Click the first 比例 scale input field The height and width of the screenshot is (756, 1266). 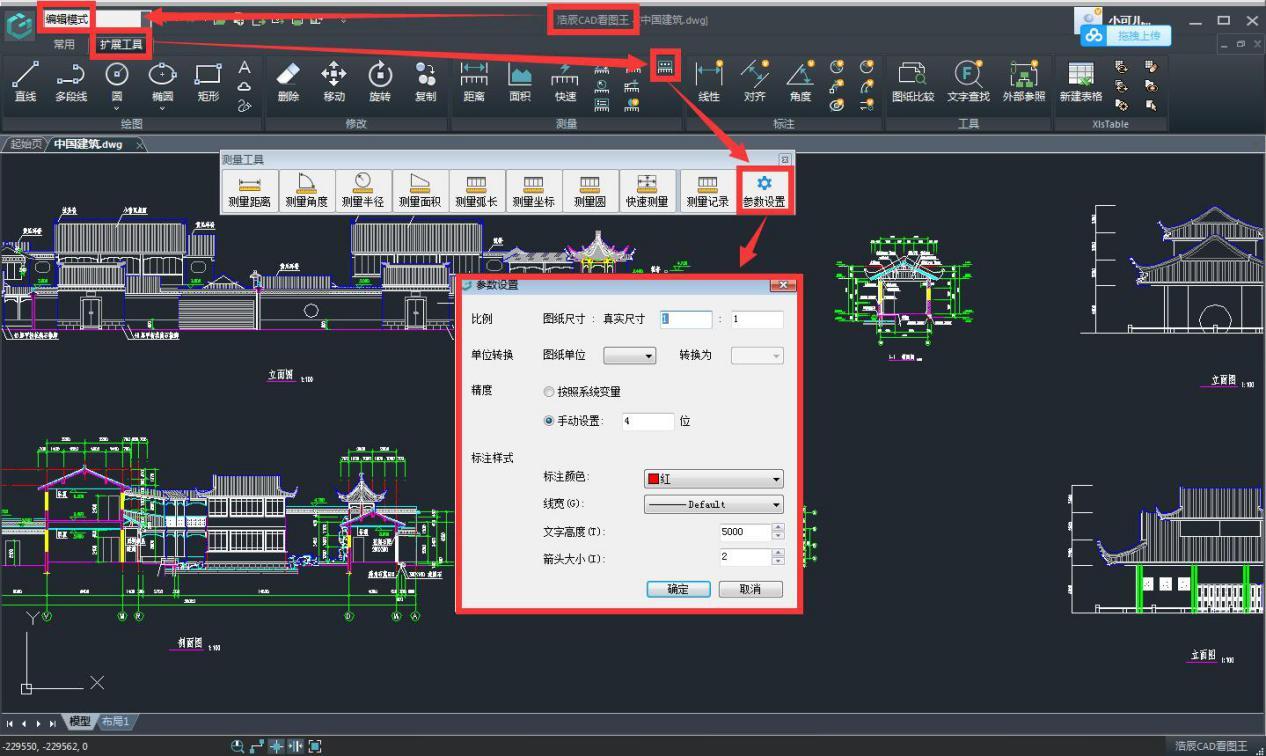(685, 319)
